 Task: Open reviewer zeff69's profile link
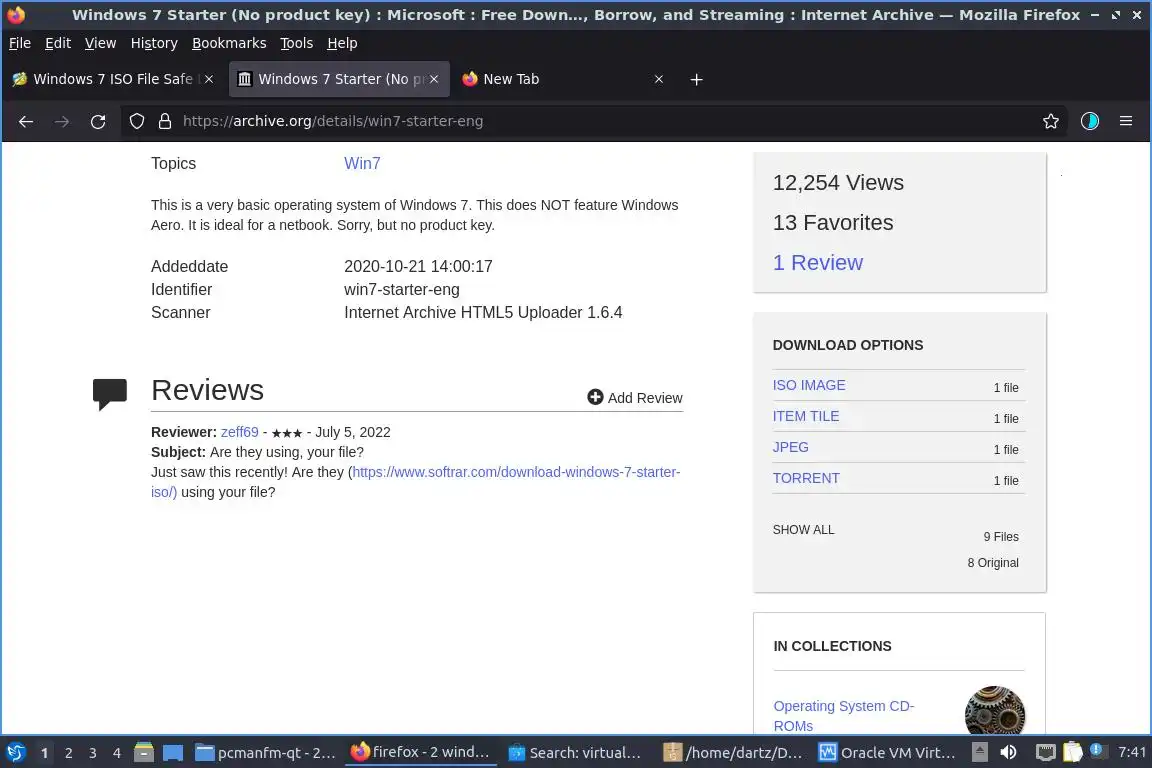[240, 432]
